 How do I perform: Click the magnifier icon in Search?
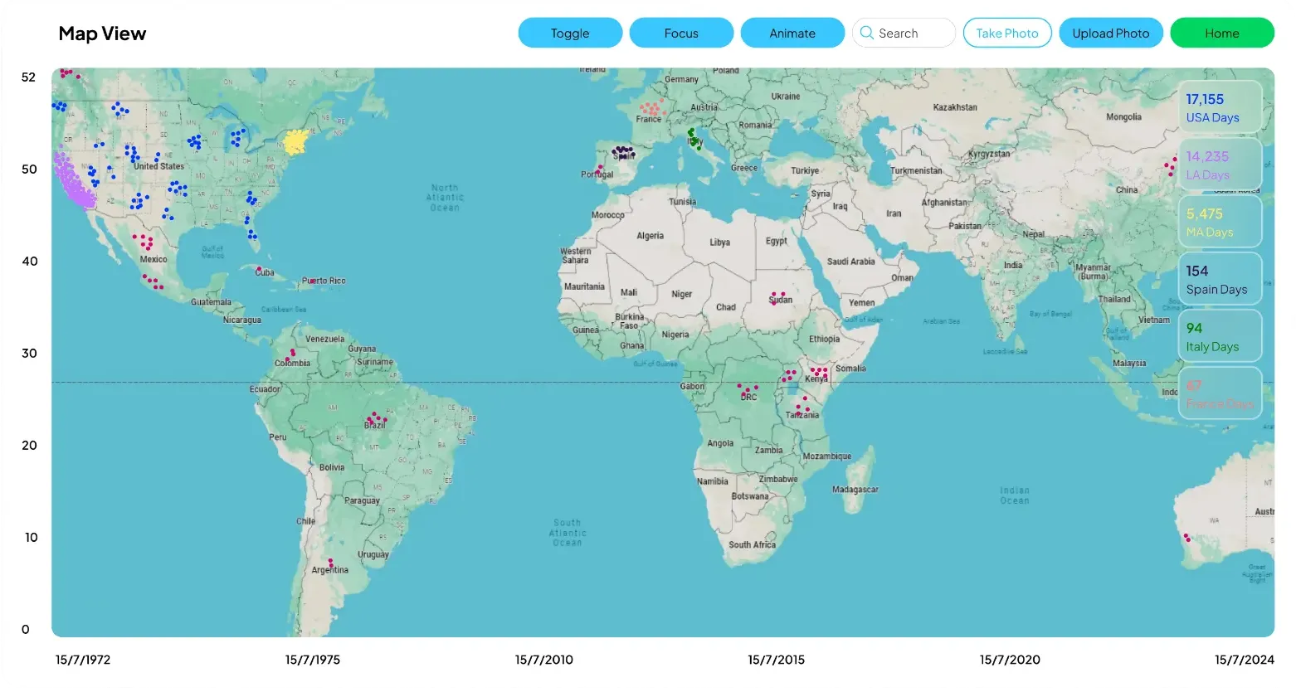867,33
